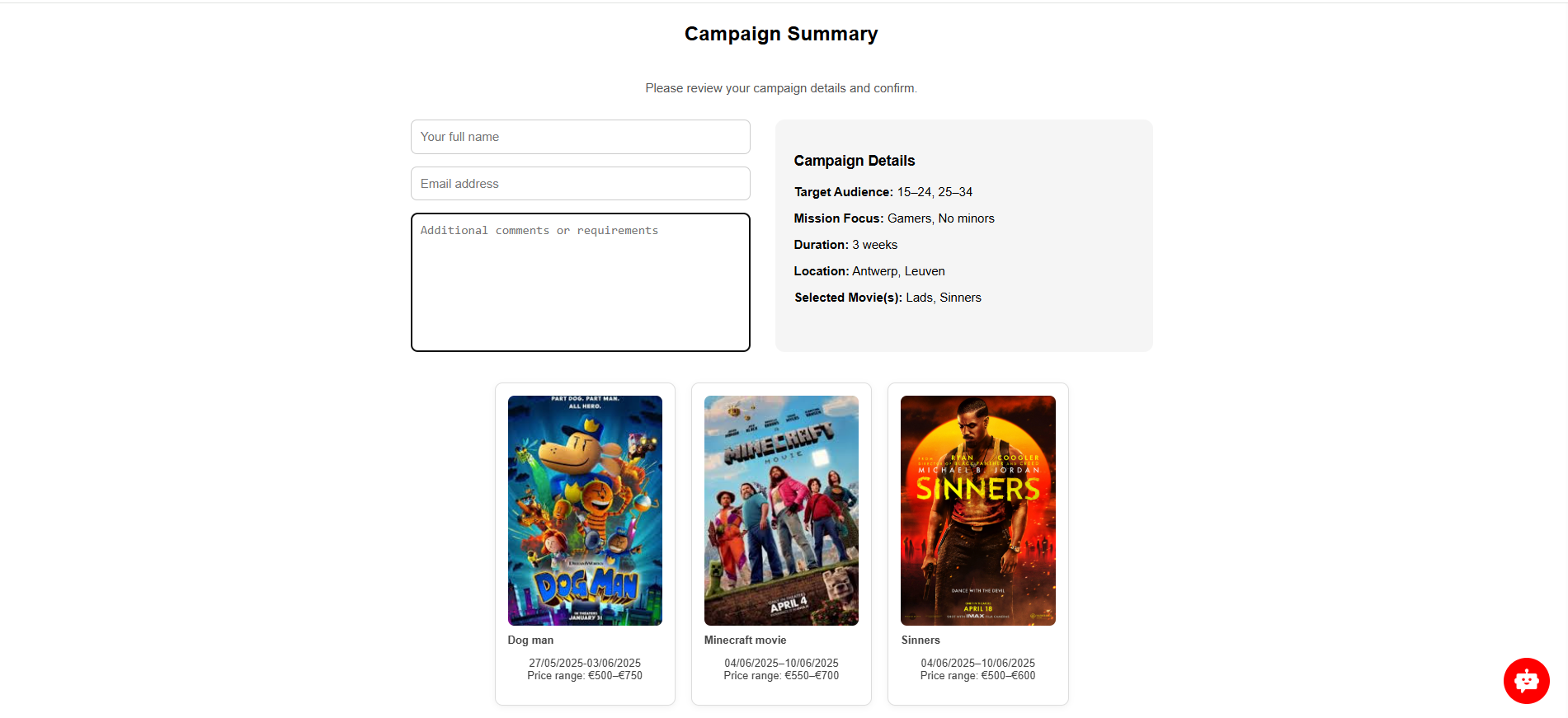Click the Minecraft movie title text

pyautogui.click(x=745, y=641)
